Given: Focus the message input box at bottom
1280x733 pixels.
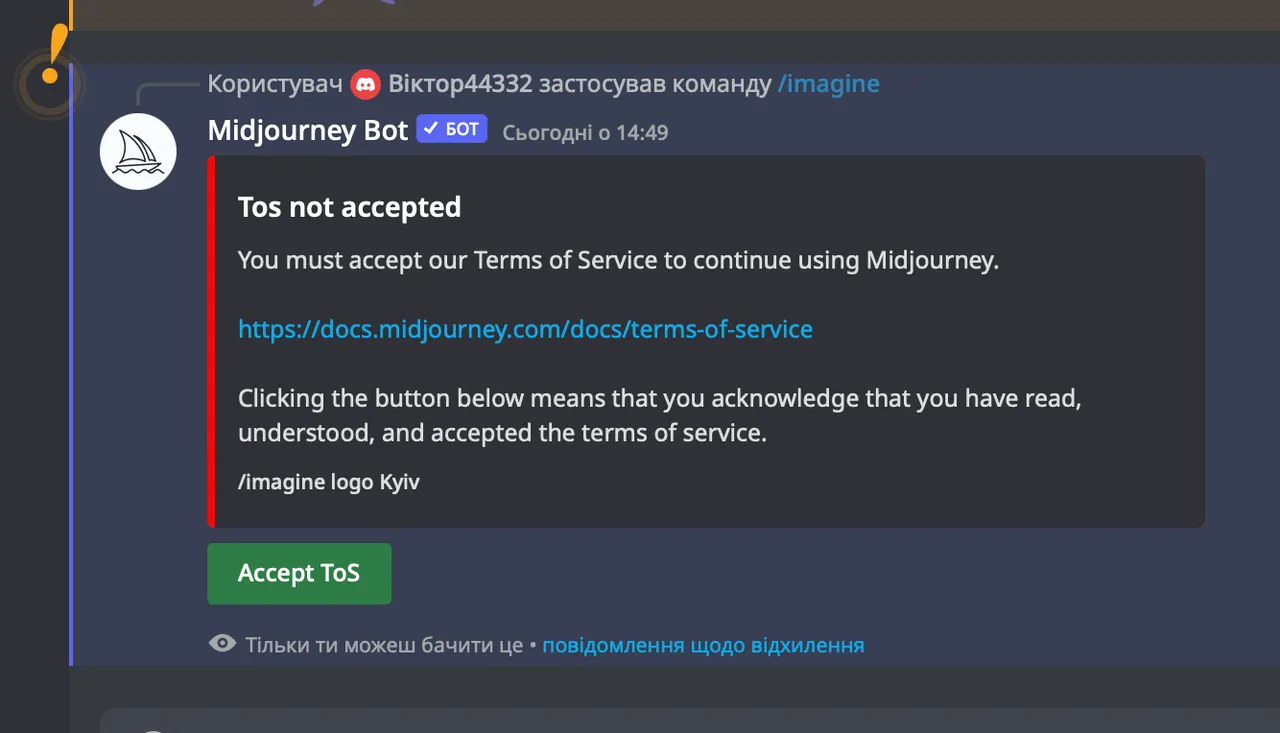Looking at the screenshot, I should coord(690,721).
